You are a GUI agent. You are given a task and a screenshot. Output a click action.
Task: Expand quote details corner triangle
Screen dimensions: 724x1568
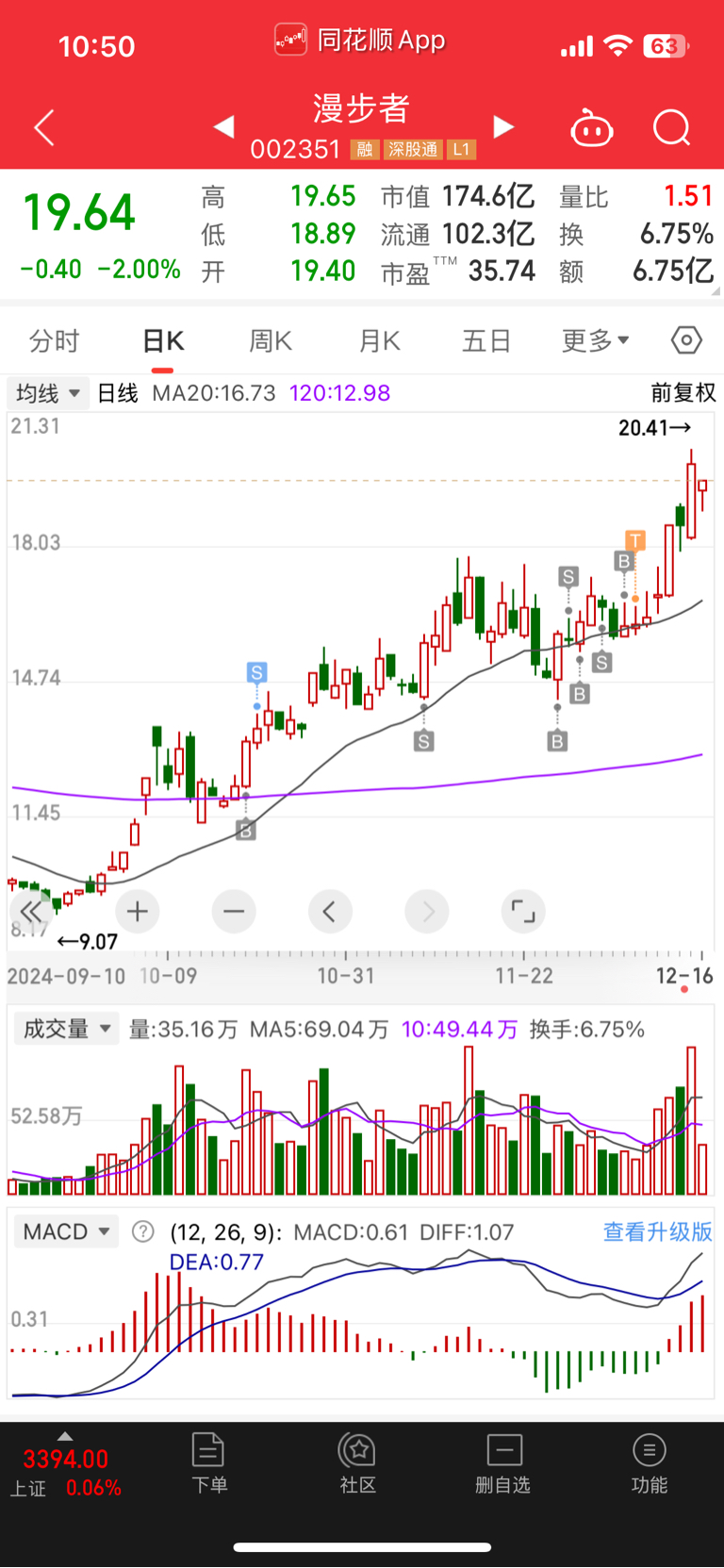(716, 292)
